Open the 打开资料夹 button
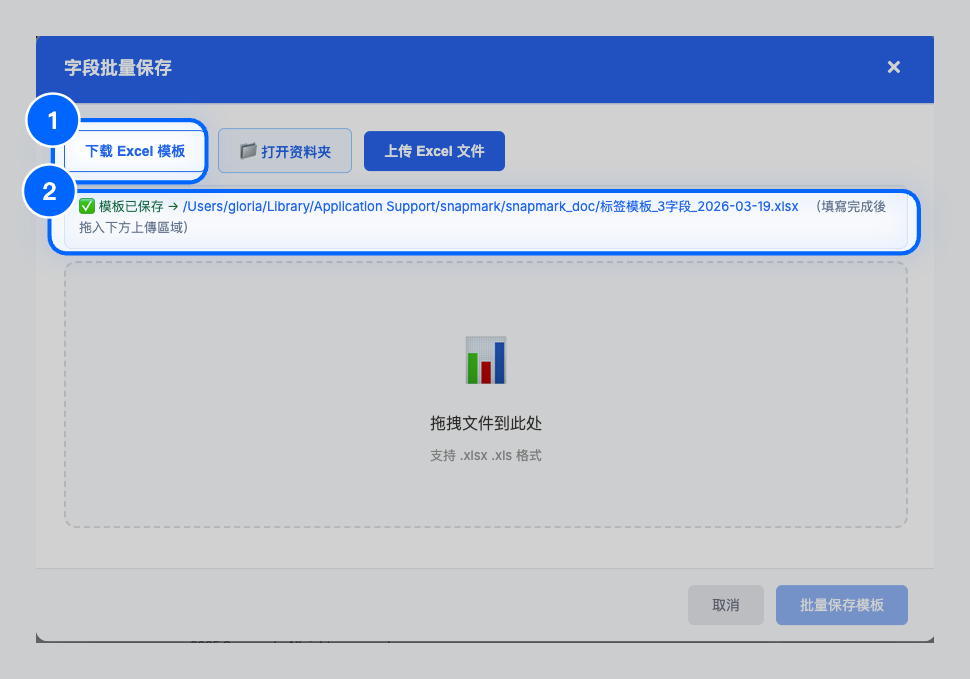 coord(284,150)
